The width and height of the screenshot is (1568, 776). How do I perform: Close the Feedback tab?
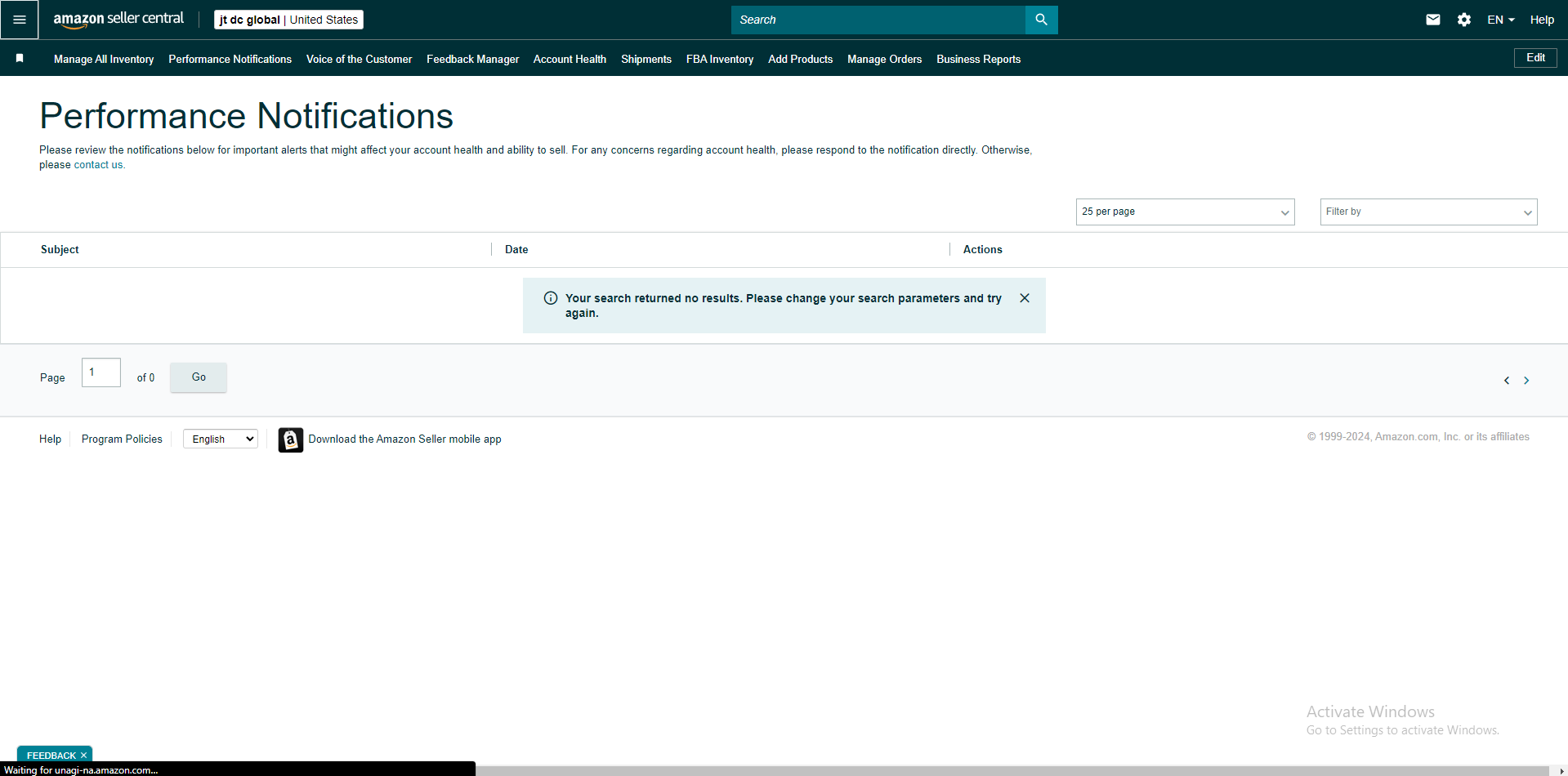[83, 756]
